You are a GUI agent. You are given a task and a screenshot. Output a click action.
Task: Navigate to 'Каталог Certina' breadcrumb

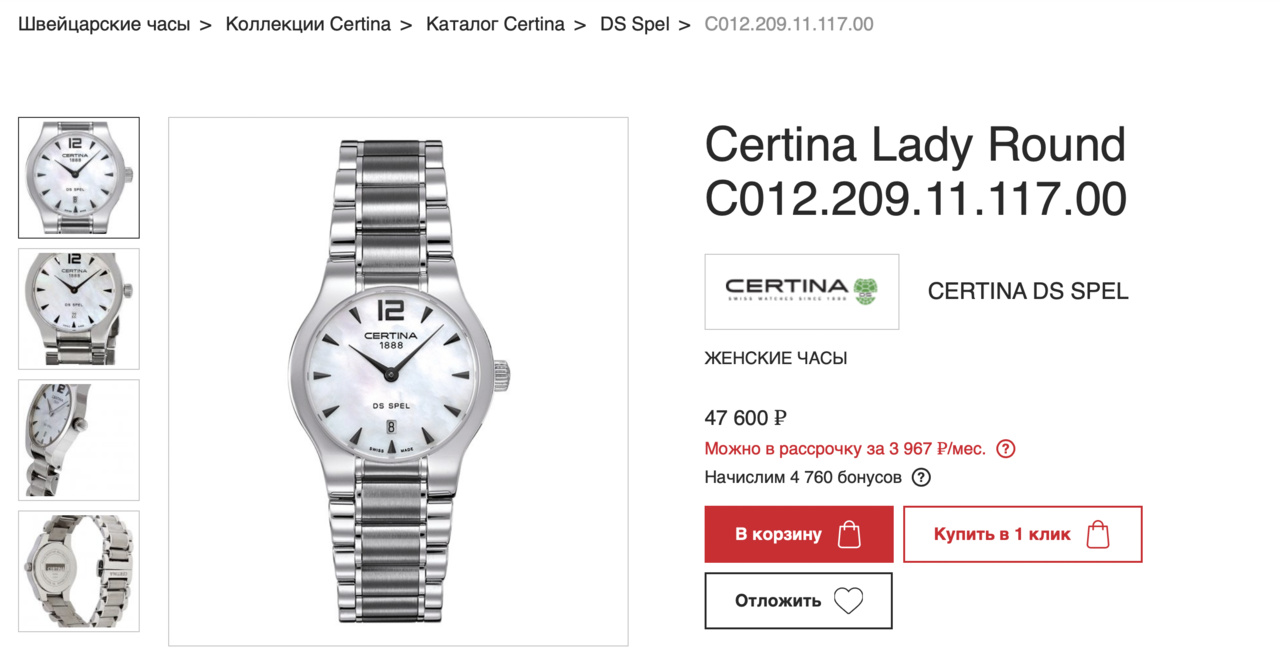pyautogui.click(x=495, y=24)
